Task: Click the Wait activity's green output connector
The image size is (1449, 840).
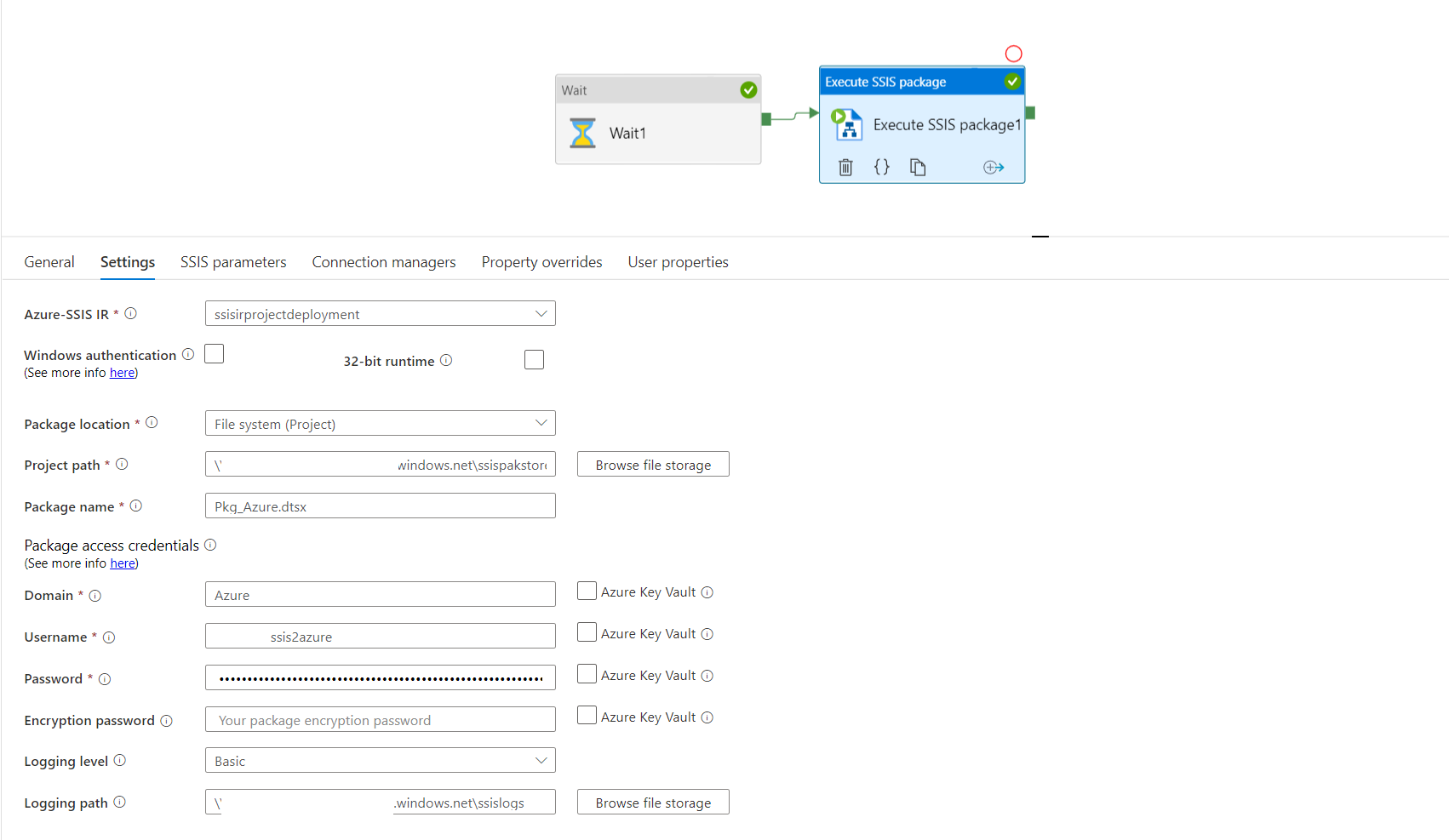Action: click(766, 119)
